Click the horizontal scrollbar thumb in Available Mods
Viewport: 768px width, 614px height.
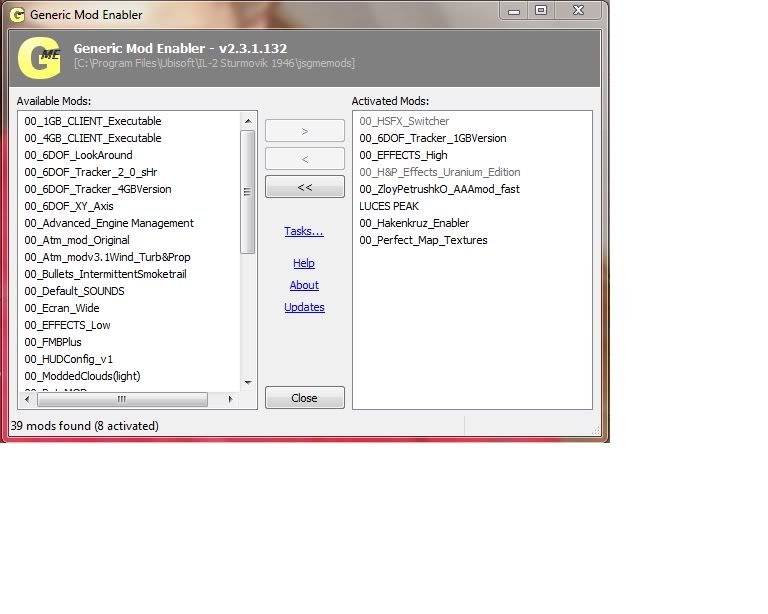coord(122,400)
